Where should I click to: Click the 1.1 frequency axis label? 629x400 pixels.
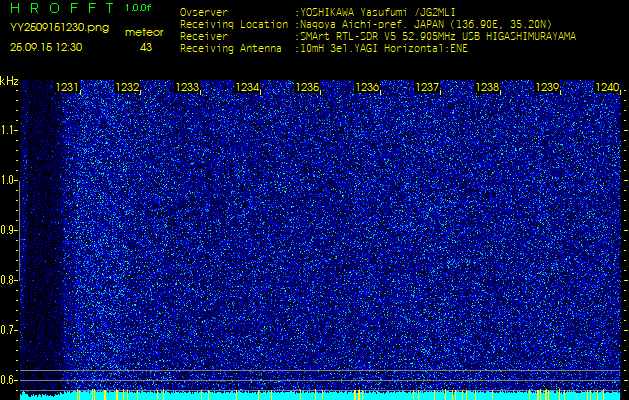[8, 130]
